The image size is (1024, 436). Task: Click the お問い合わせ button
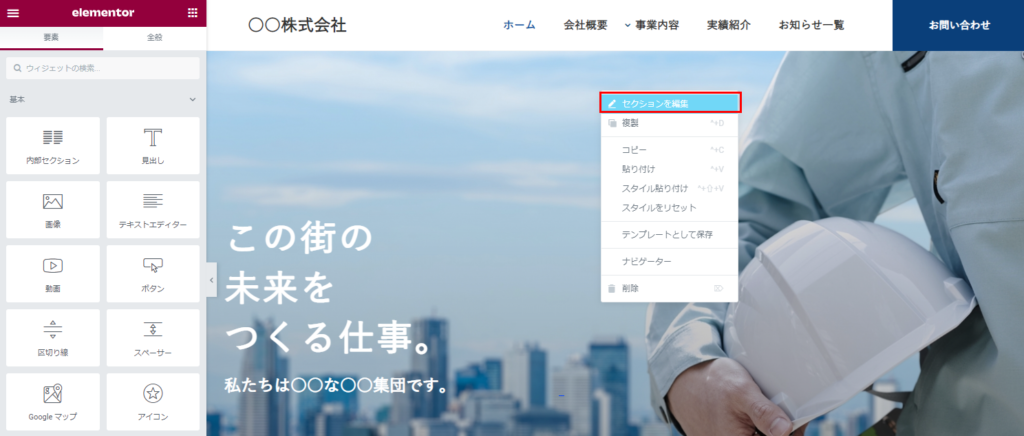(958, 25)
